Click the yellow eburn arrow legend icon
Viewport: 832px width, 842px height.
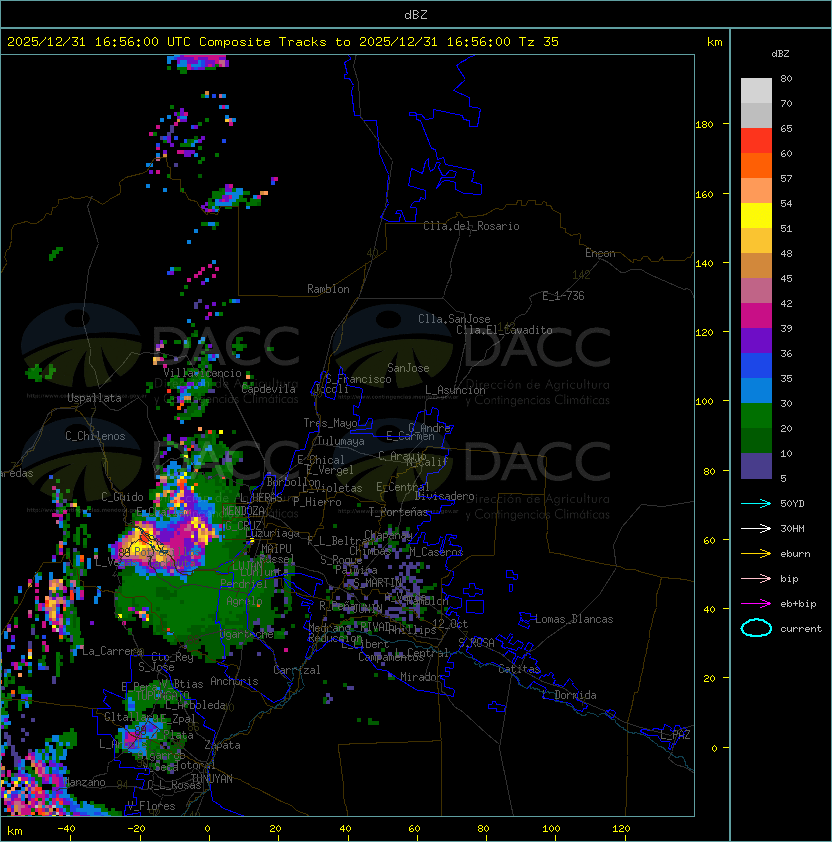click(x=756, y=554)
